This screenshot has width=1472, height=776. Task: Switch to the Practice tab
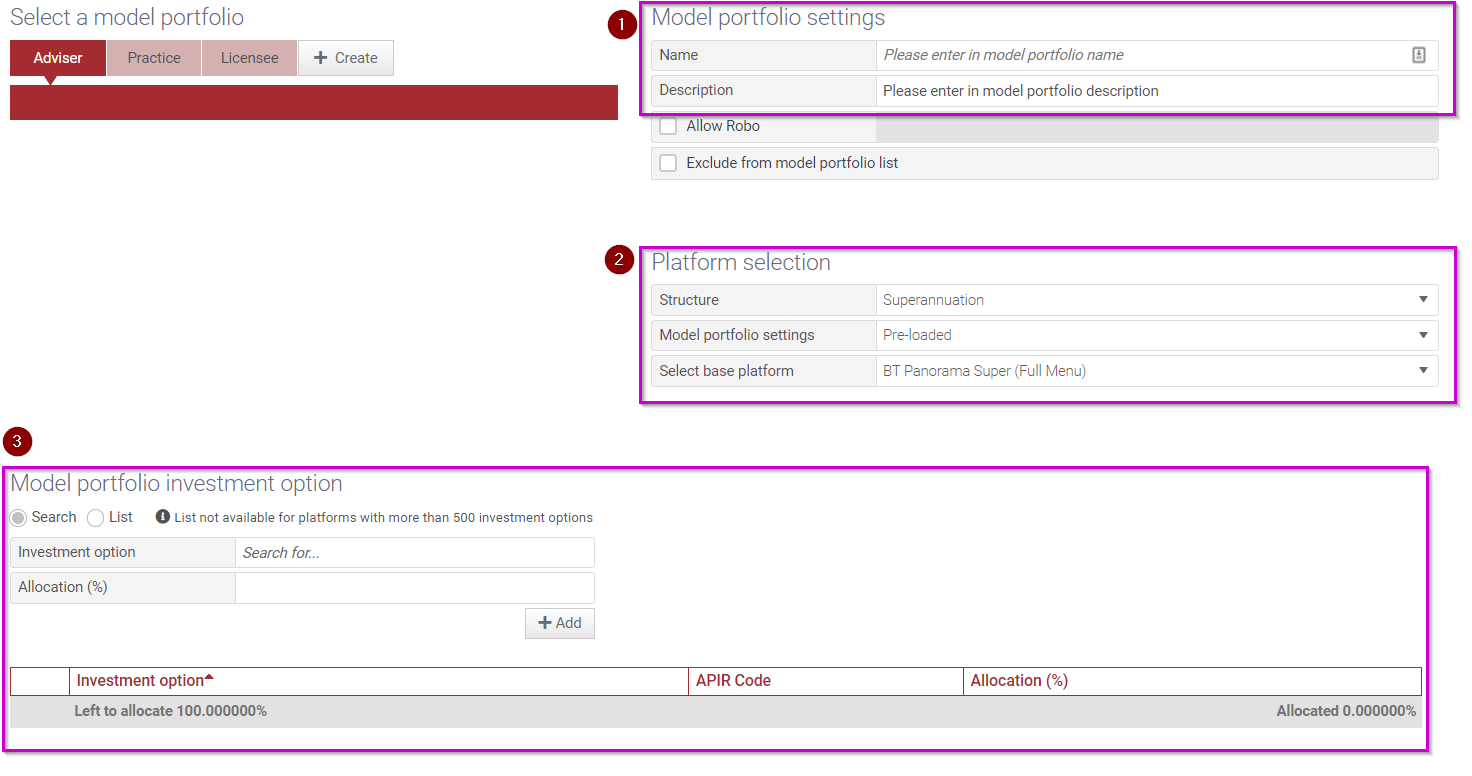pyautogui.click(x=154, y=58)
